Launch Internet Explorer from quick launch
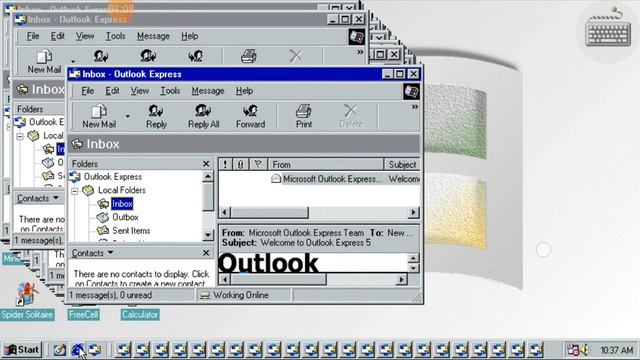 click(x=78, y=350)
